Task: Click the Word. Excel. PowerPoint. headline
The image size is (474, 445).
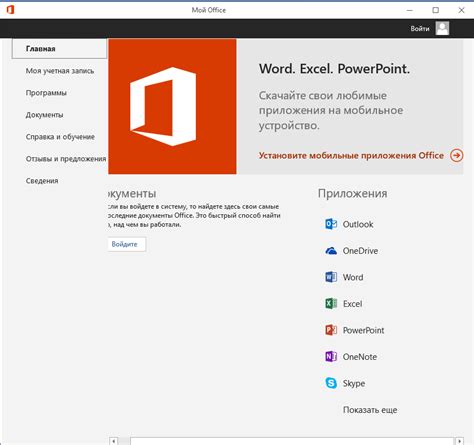Action: [334, 69]
